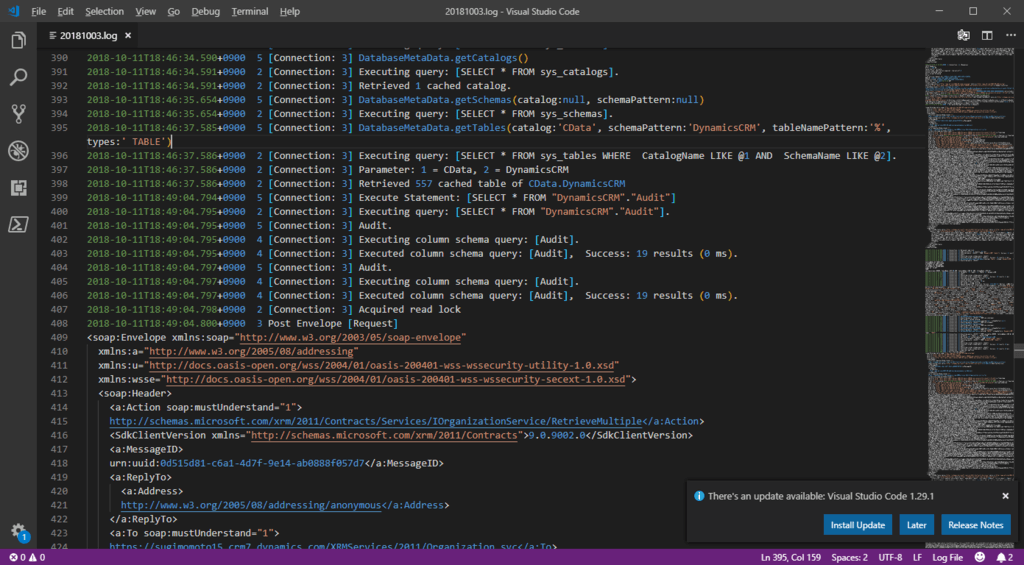Screen dimensions: 1024x565
Task: Open the Search view magnifier icon
Action: tap(18, 77)
